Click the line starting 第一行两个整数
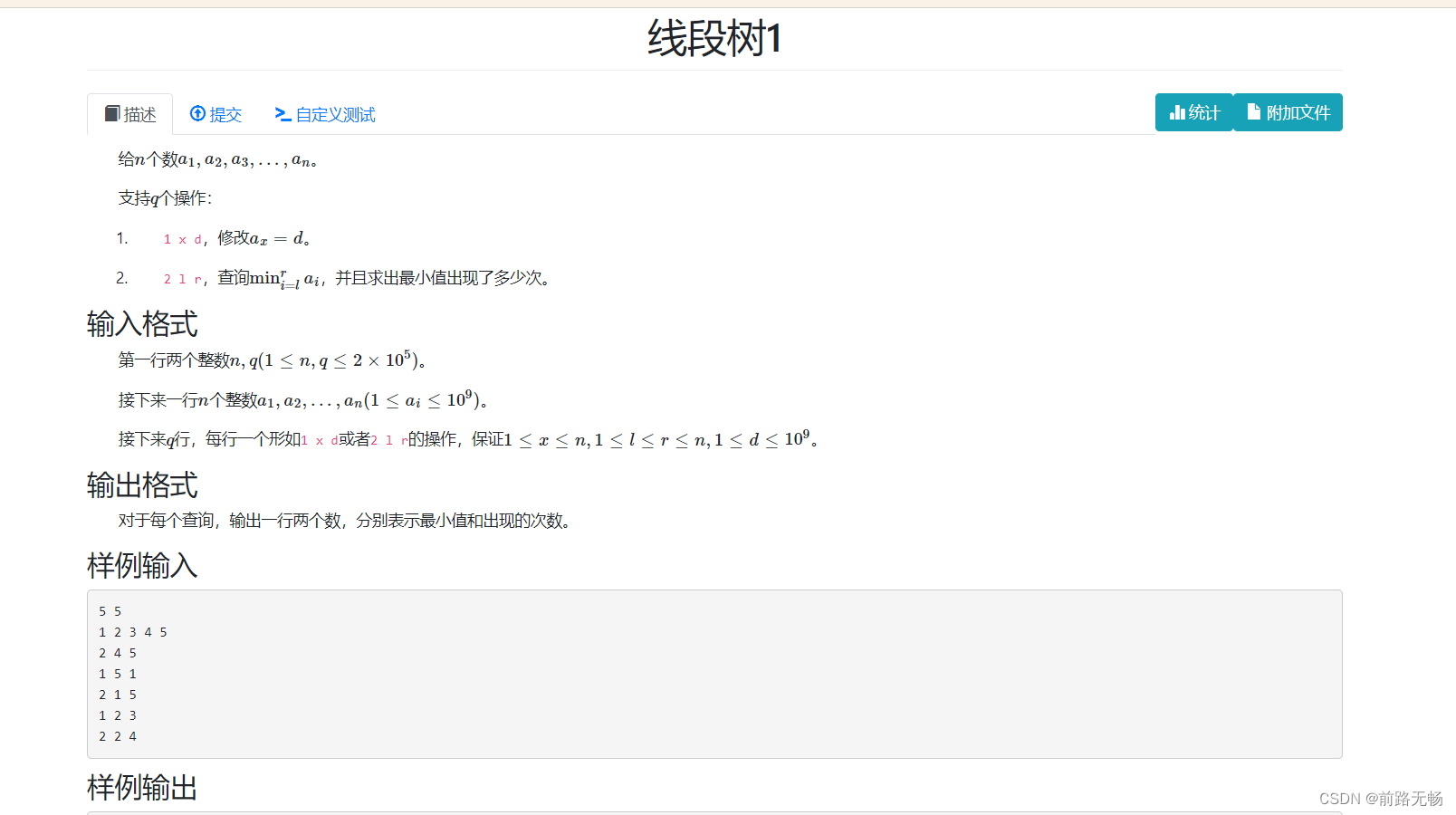 (x=272, y=360)
